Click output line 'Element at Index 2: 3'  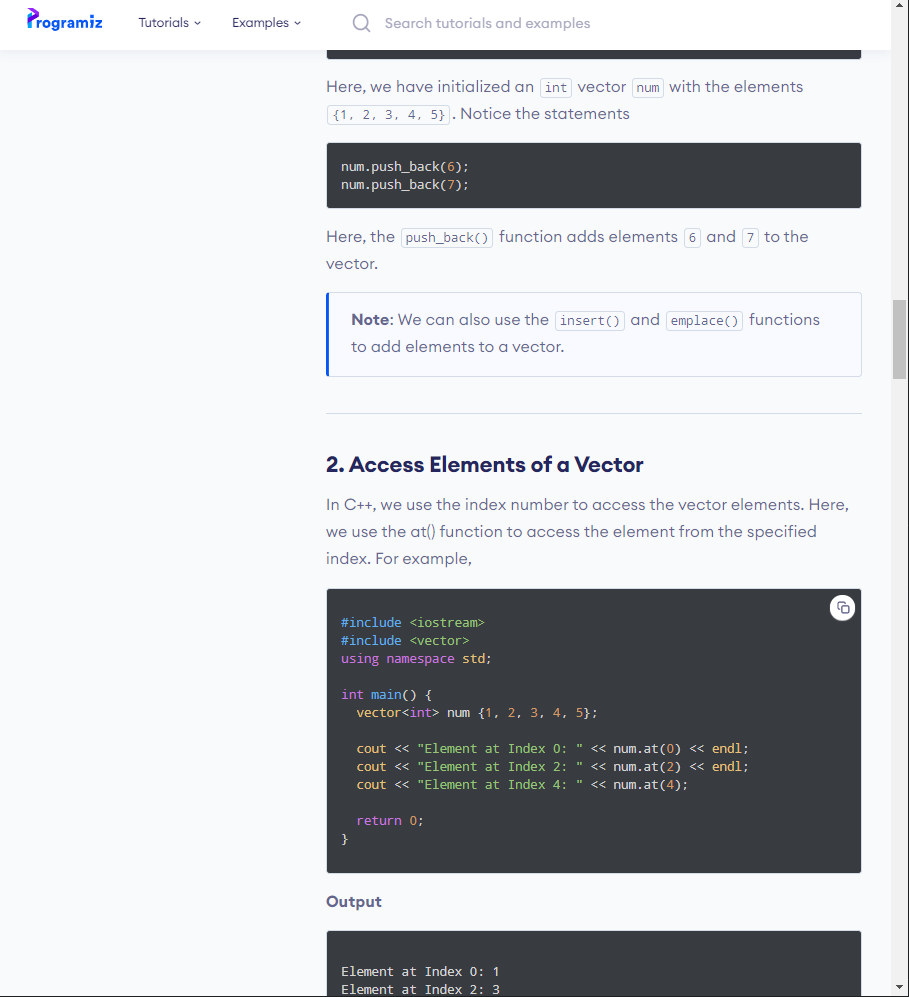420,989
